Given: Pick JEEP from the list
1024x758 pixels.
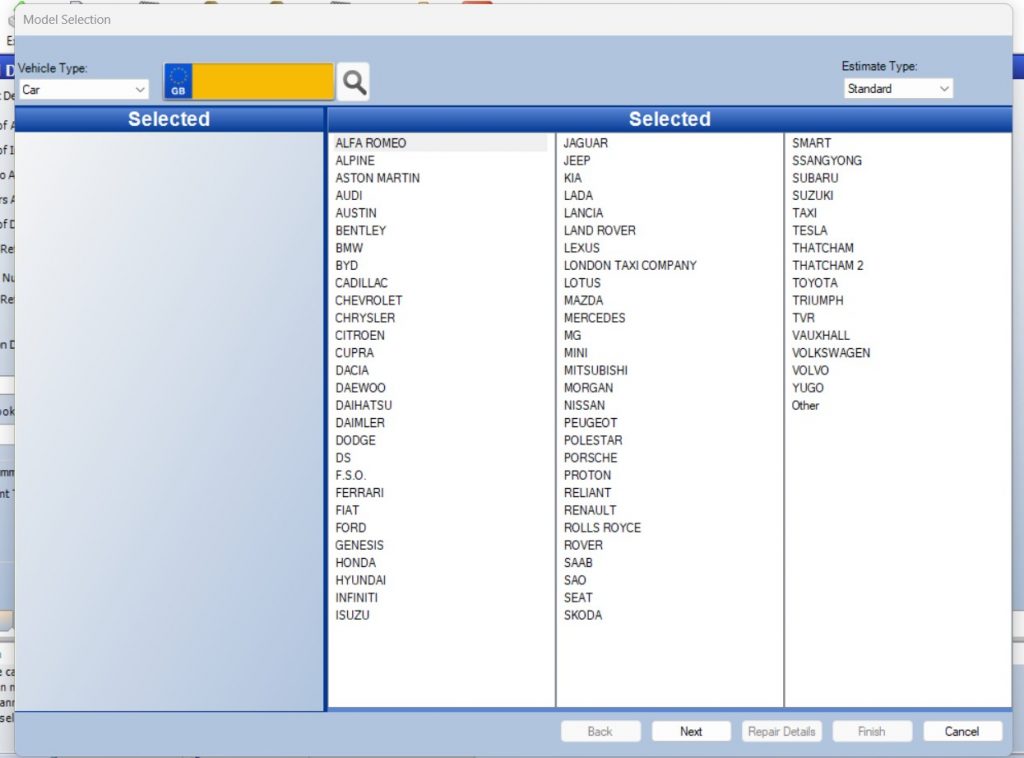Looking at the screenshot, I should click(577, 161).
